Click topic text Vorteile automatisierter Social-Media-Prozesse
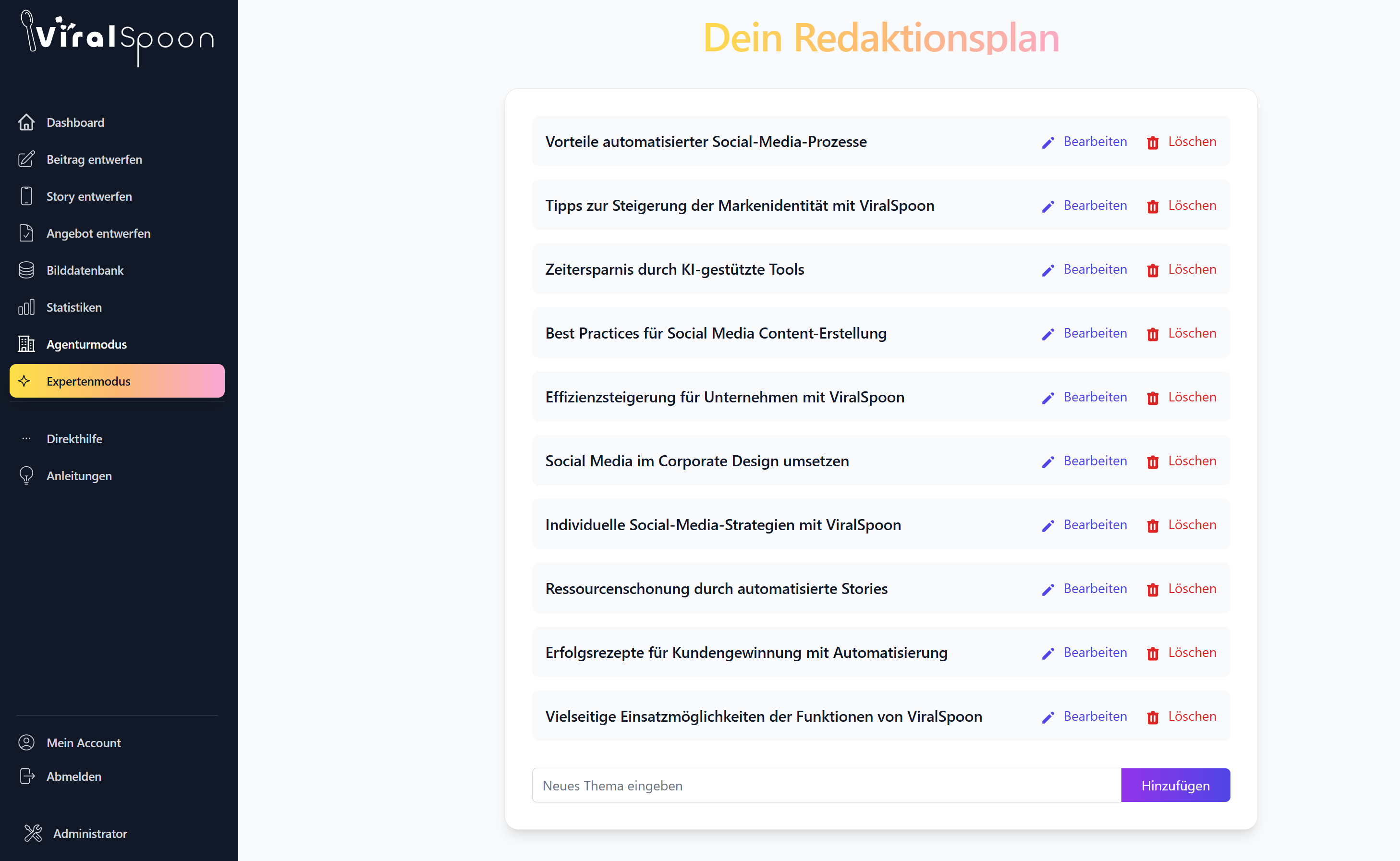Screen dimensions: 1400x861 coord(706,141)
